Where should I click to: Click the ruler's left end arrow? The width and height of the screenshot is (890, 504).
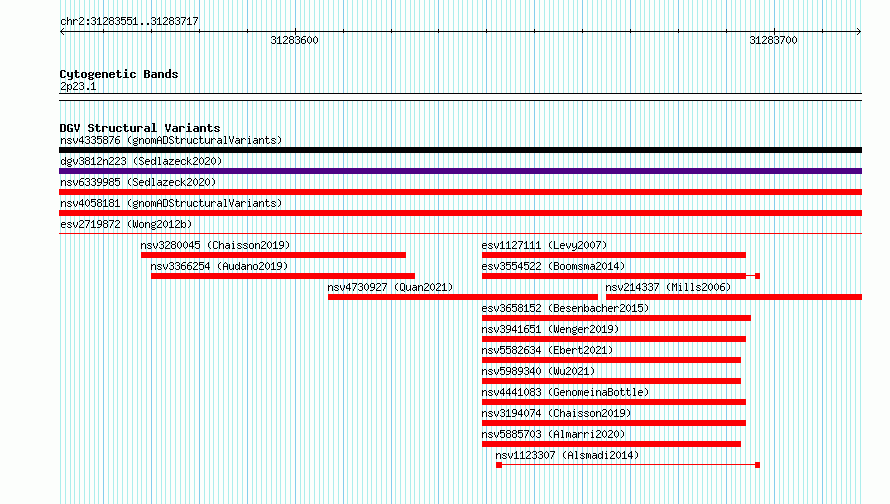click(x=62, y=31)
